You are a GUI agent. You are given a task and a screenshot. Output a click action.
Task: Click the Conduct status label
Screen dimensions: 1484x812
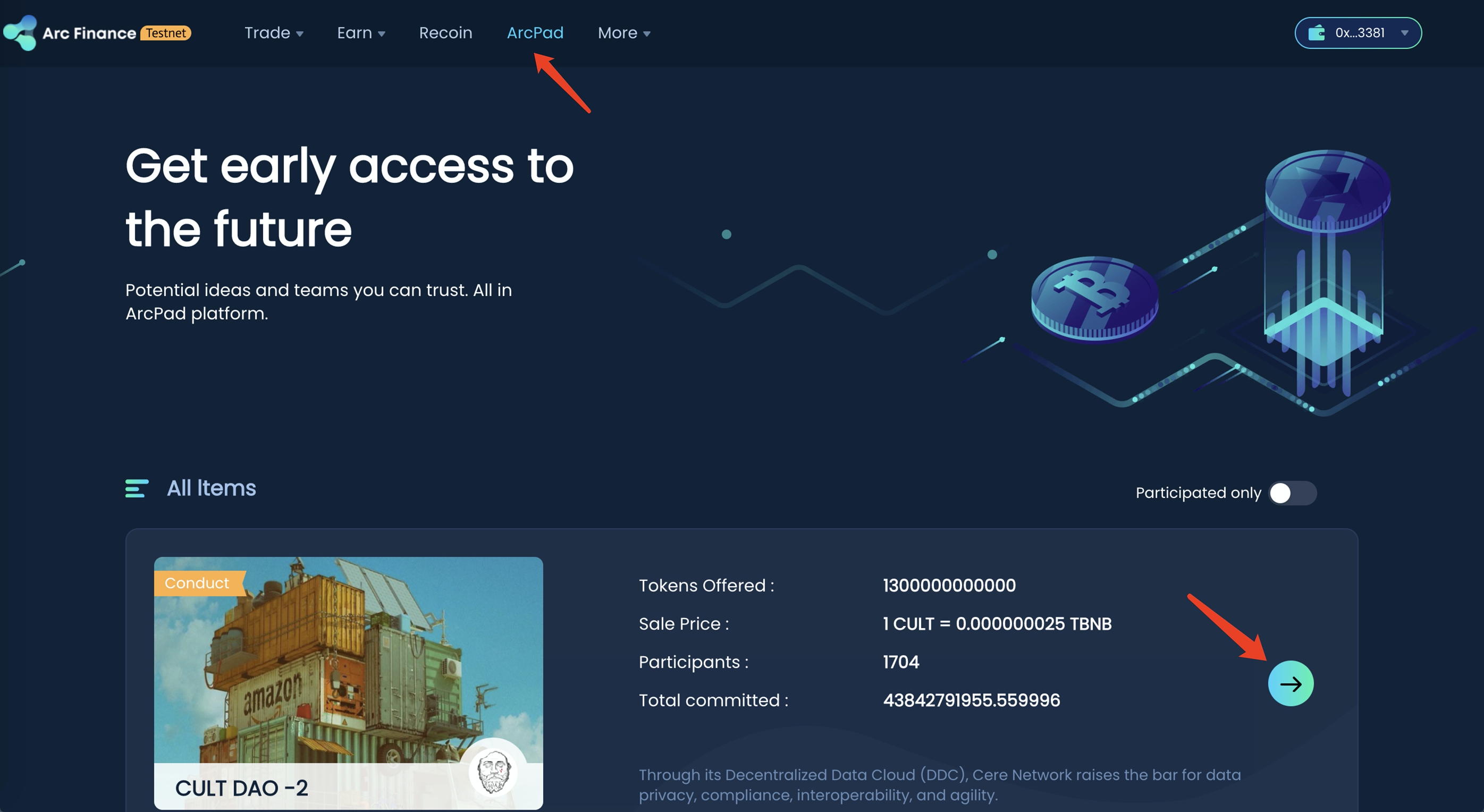pyautogui.click(x=197, y=583)
